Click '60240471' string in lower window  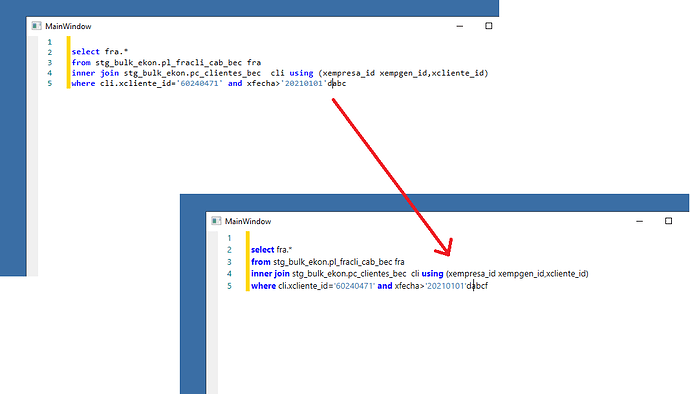pyautogui.click(x=354, y=286)
